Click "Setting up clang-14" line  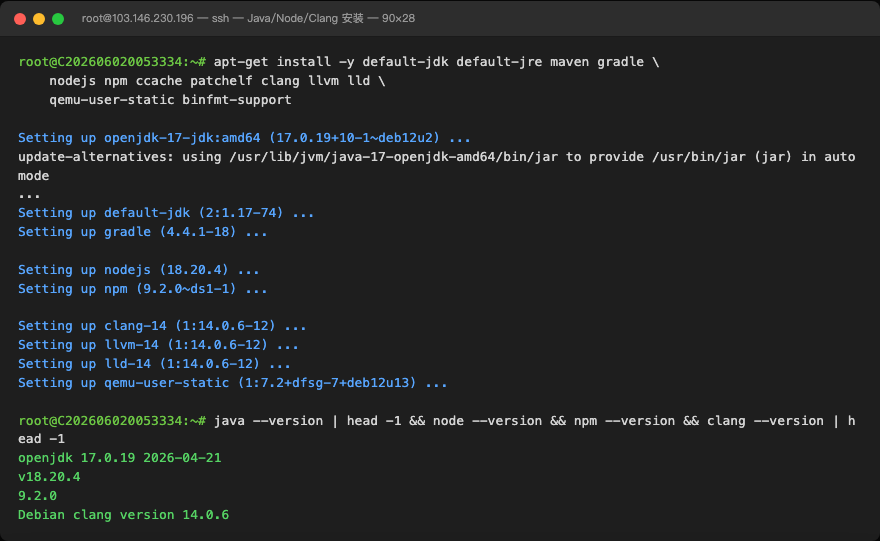tap(162, 326)
